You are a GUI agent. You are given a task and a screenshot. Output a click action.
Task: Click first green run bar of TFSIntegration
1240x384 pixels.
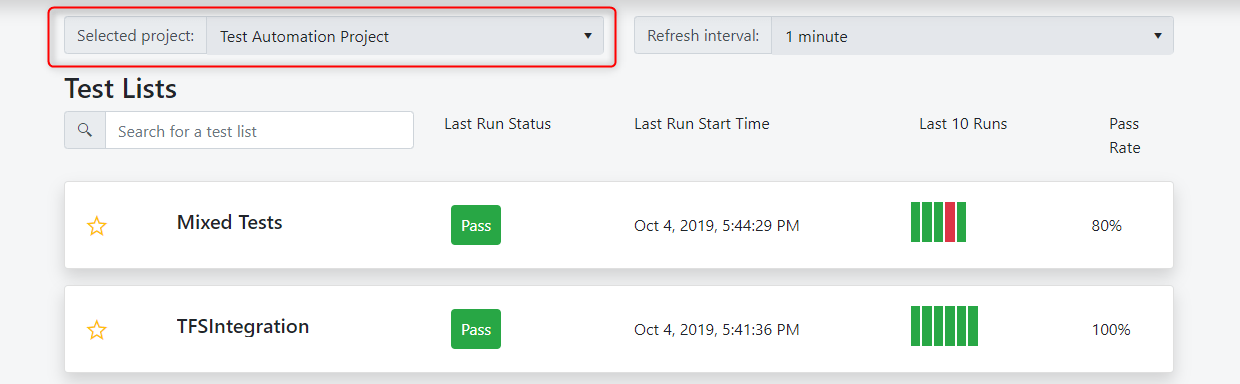[x=916, y=326]
